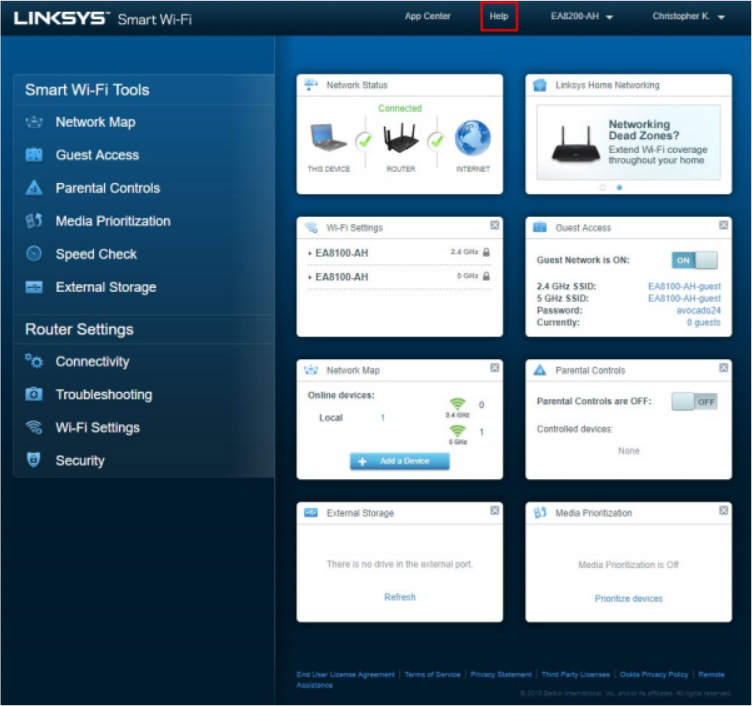
Task: Click the lock icon on the 5 GHz network
Action: coord(486,276)
